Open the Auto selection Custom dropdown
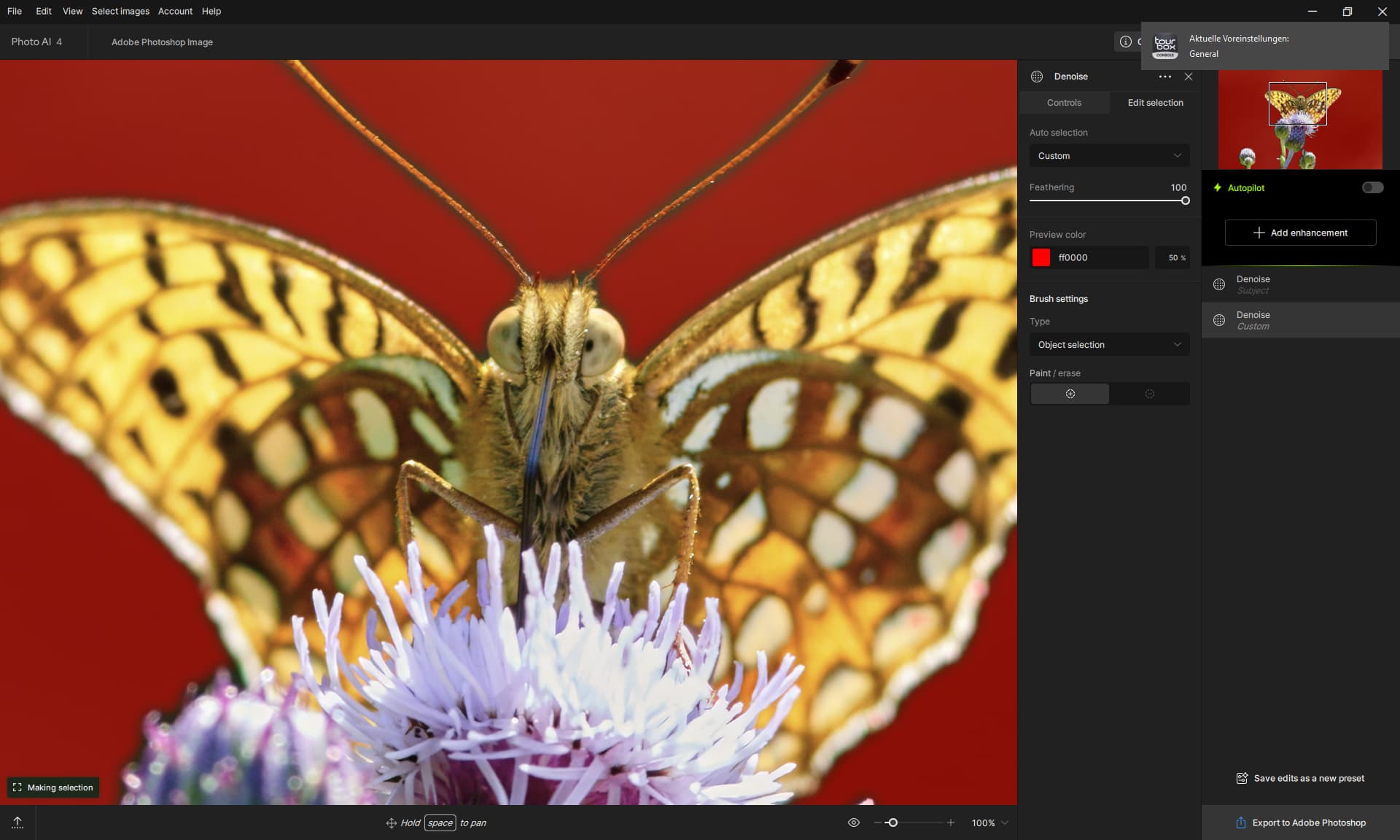Screen dimensions: 1400x840 coord(1108,156)
